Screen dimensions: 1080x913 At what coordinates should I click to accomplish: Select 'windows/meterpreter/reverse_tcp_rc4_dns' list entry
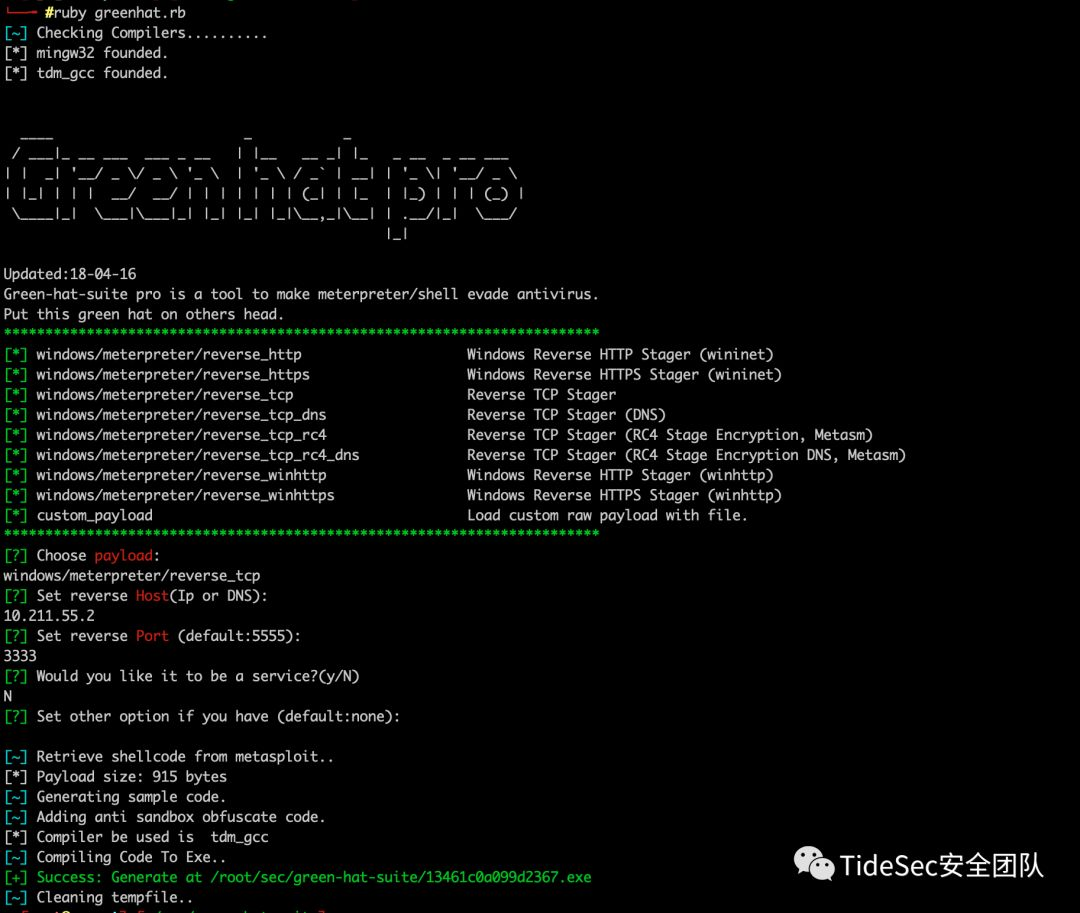(198, 454)
